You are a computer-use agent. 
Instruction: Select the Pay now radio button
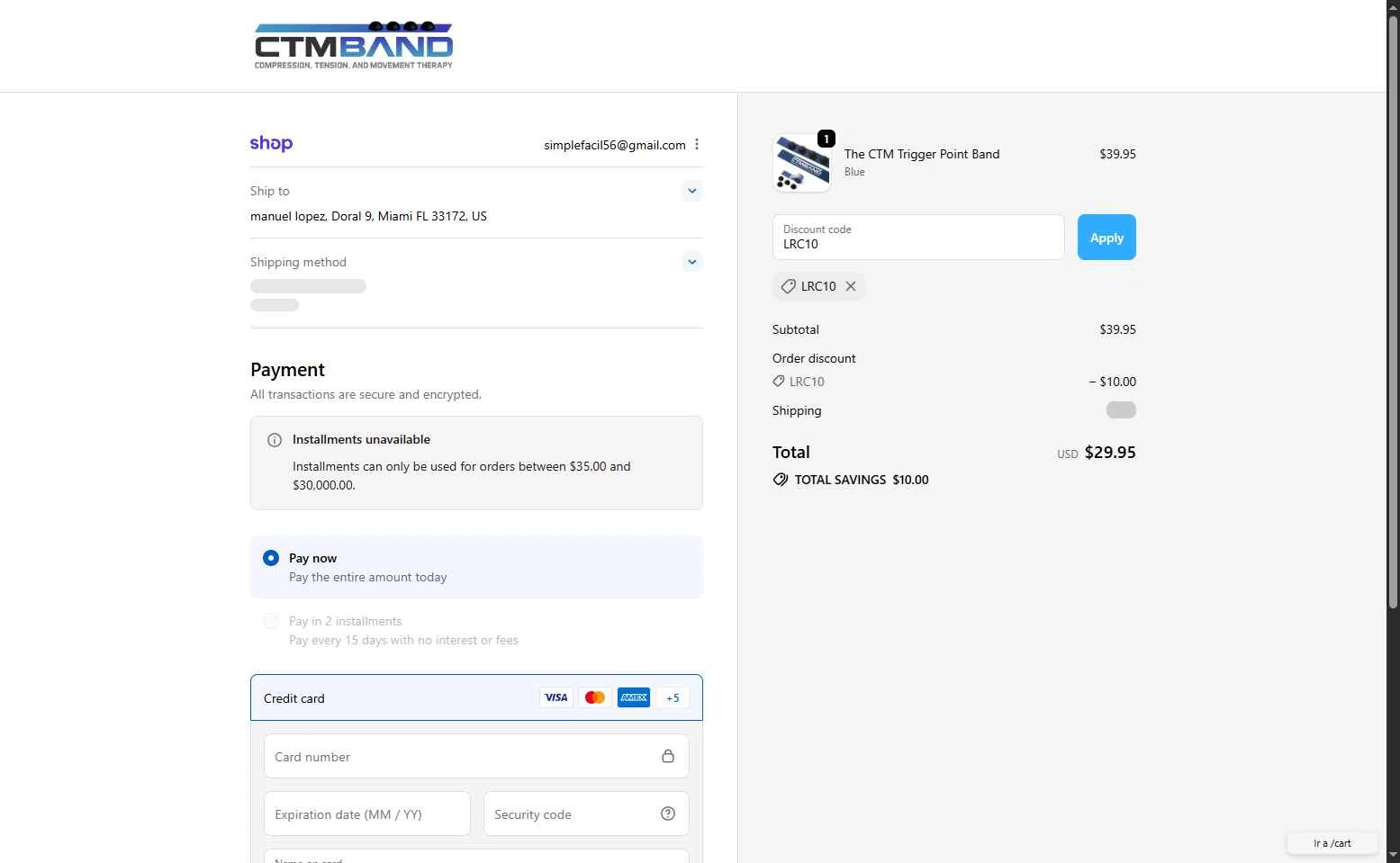tap(271, 558)
